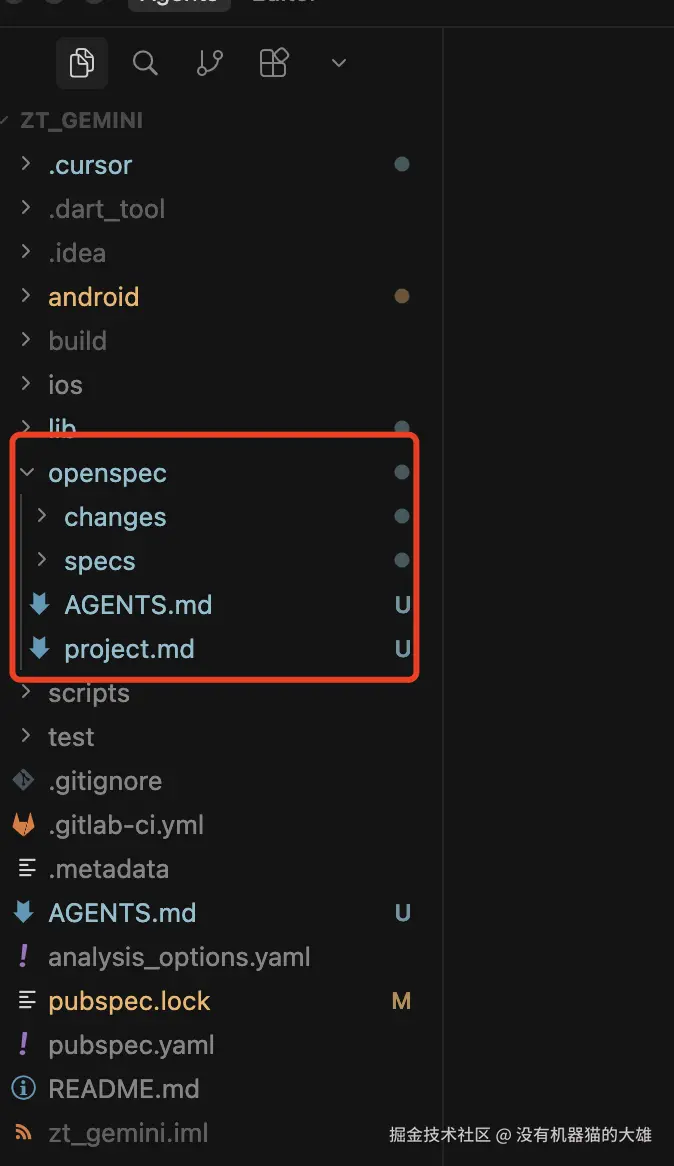Collapse the ZT_GEMINI workspace root
The image size is (674, 1166).
(x=8, y=120)
